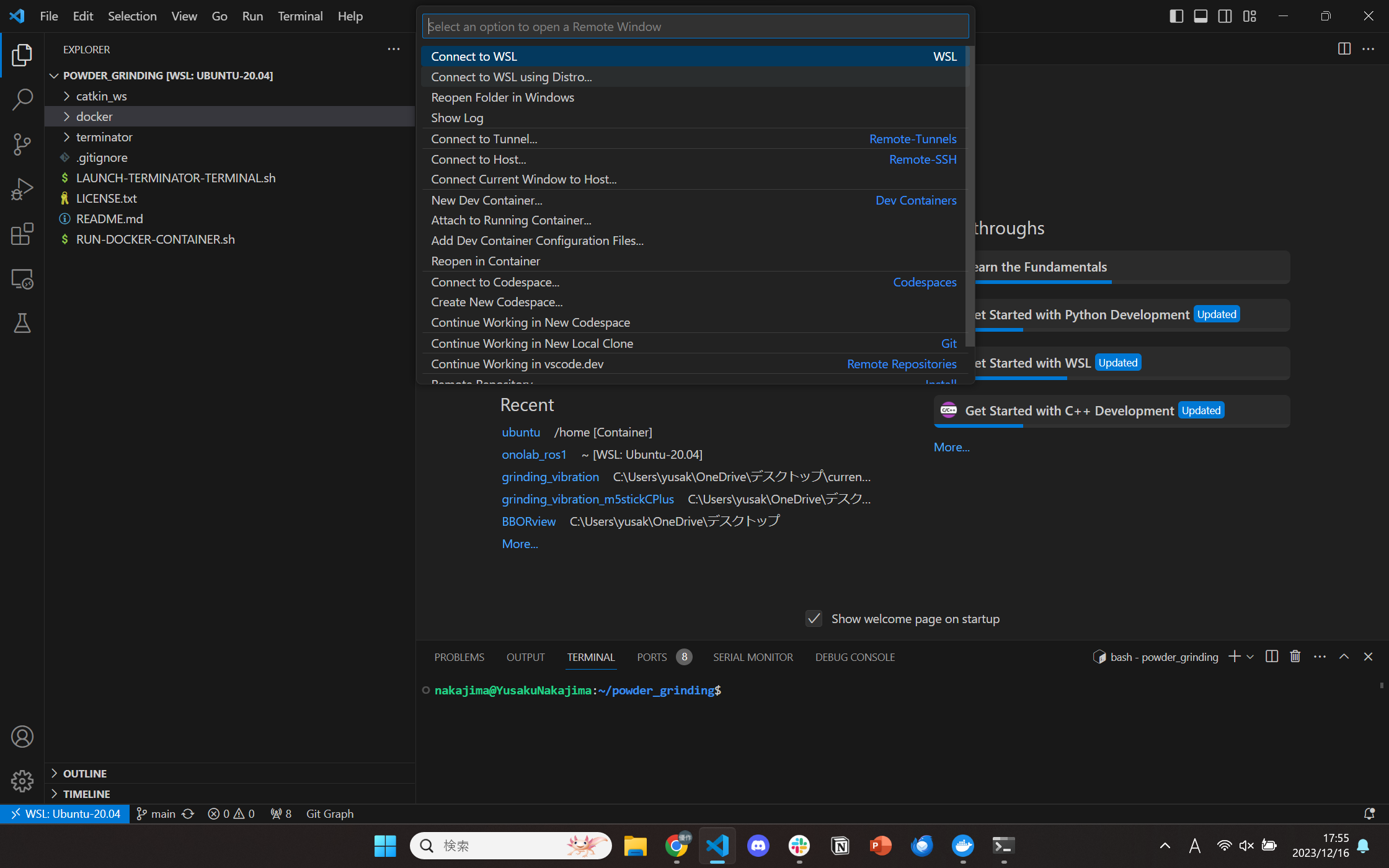Screen dimensions: 1389x868
Task: Select the Remote Explorer icon
Action: 22,279
